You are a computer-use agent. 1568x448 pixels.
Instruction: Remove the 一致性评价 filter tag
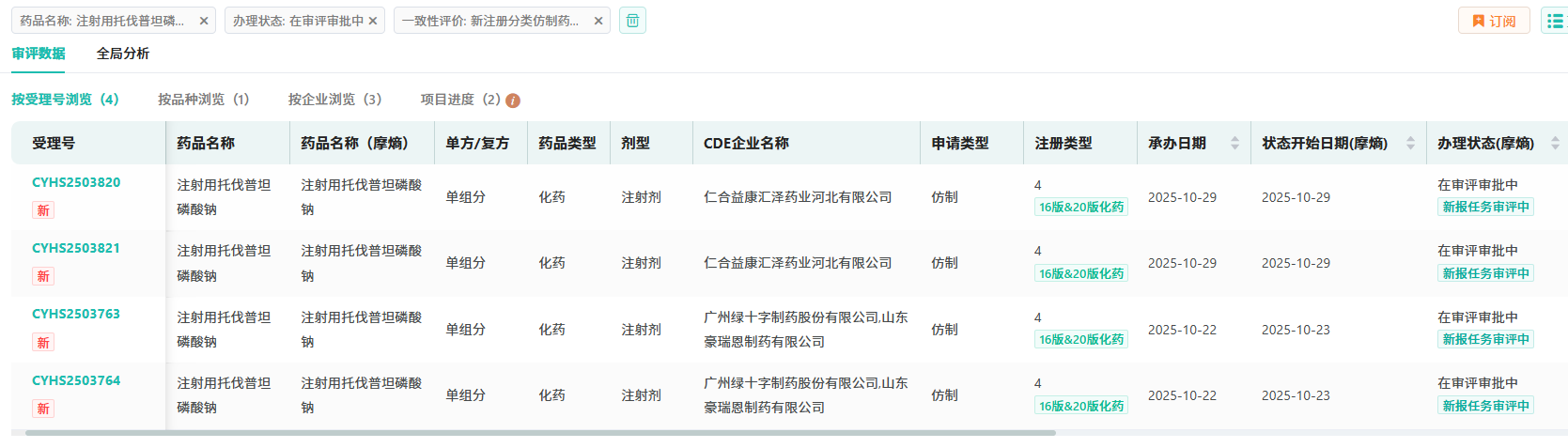598,21
